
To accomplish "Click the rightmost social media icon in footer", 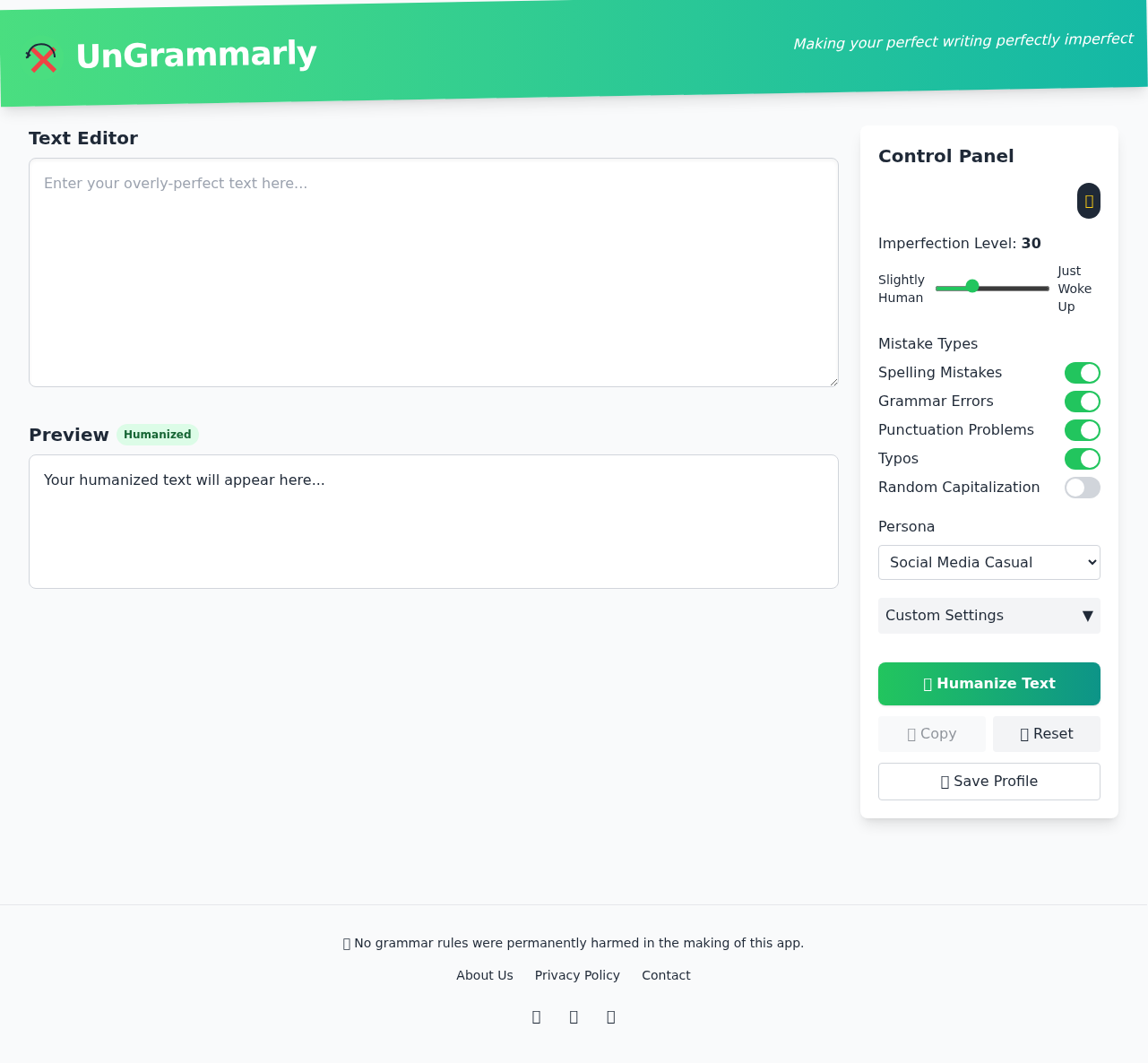I will [611, 1017].
